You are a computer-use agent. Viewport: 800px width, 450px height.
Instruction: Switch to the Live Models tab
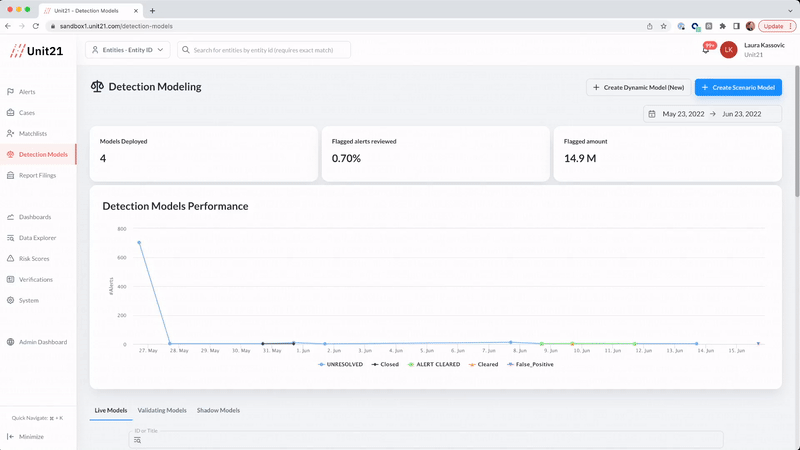click(x=111, y=410)
